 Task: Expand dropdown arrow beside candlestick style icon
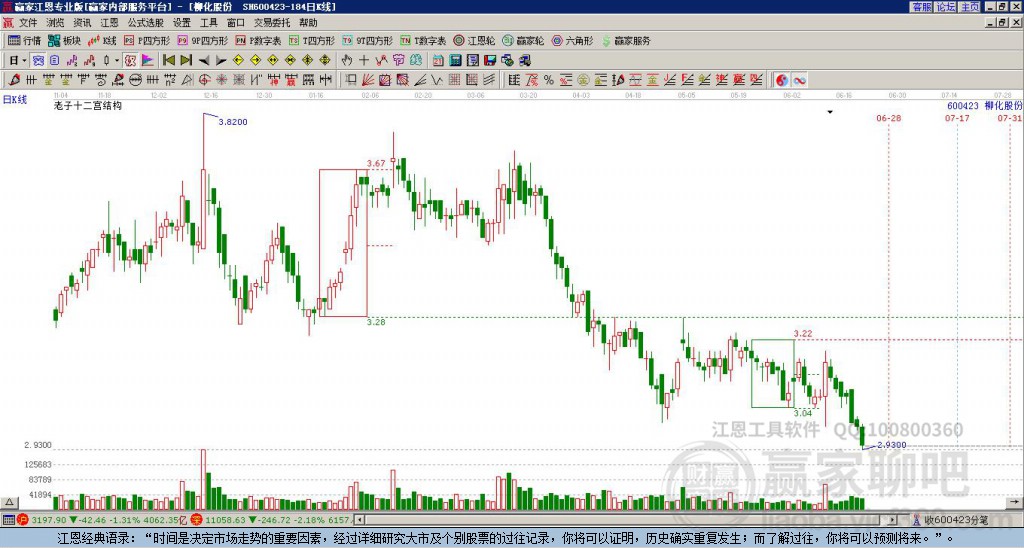coord(117,61)
